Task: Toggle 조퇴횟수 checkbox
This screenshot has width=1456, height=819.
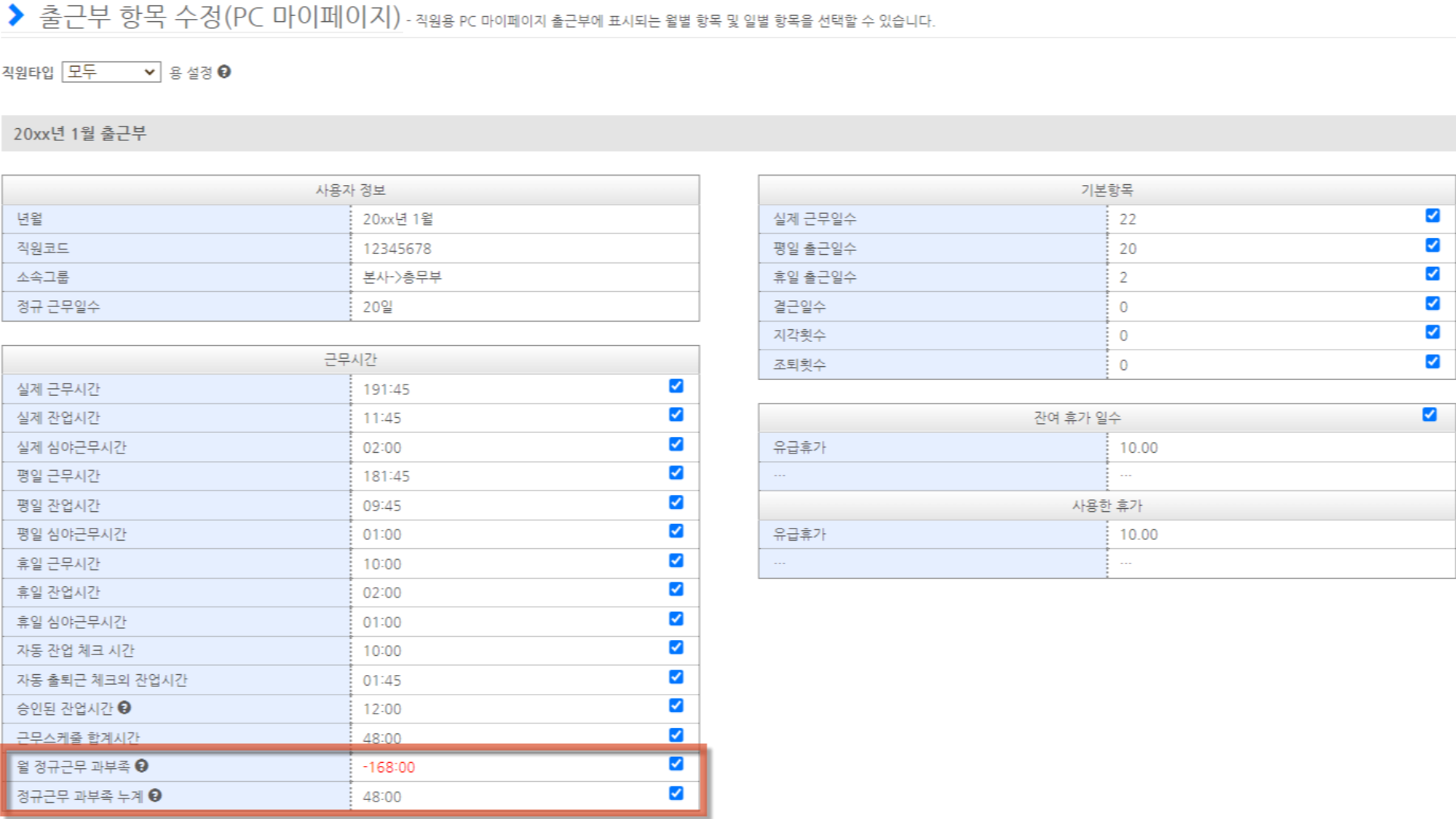Action: click(1432, 362)
